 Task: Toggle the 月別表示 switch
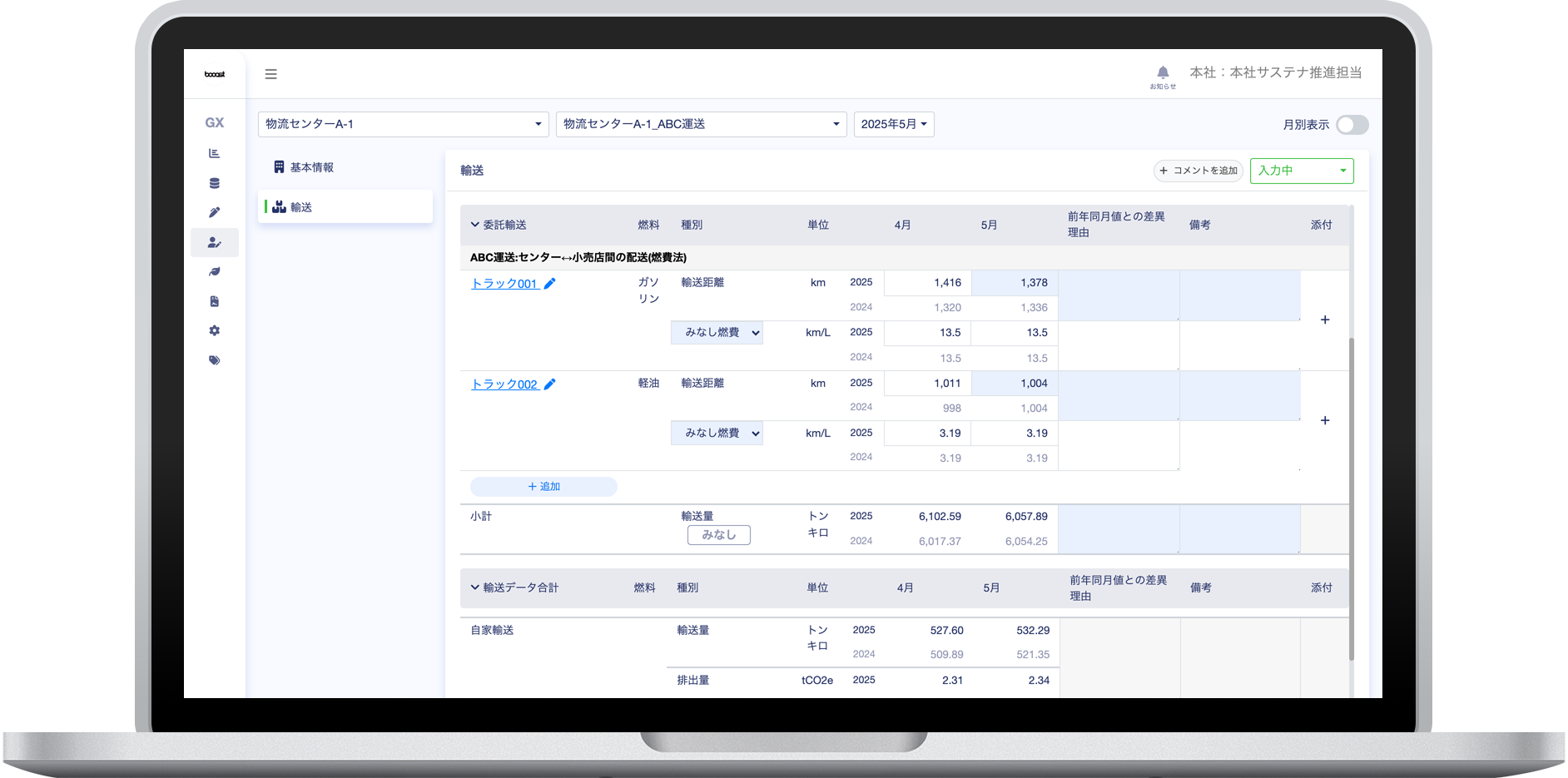(x=1352, y=125)
